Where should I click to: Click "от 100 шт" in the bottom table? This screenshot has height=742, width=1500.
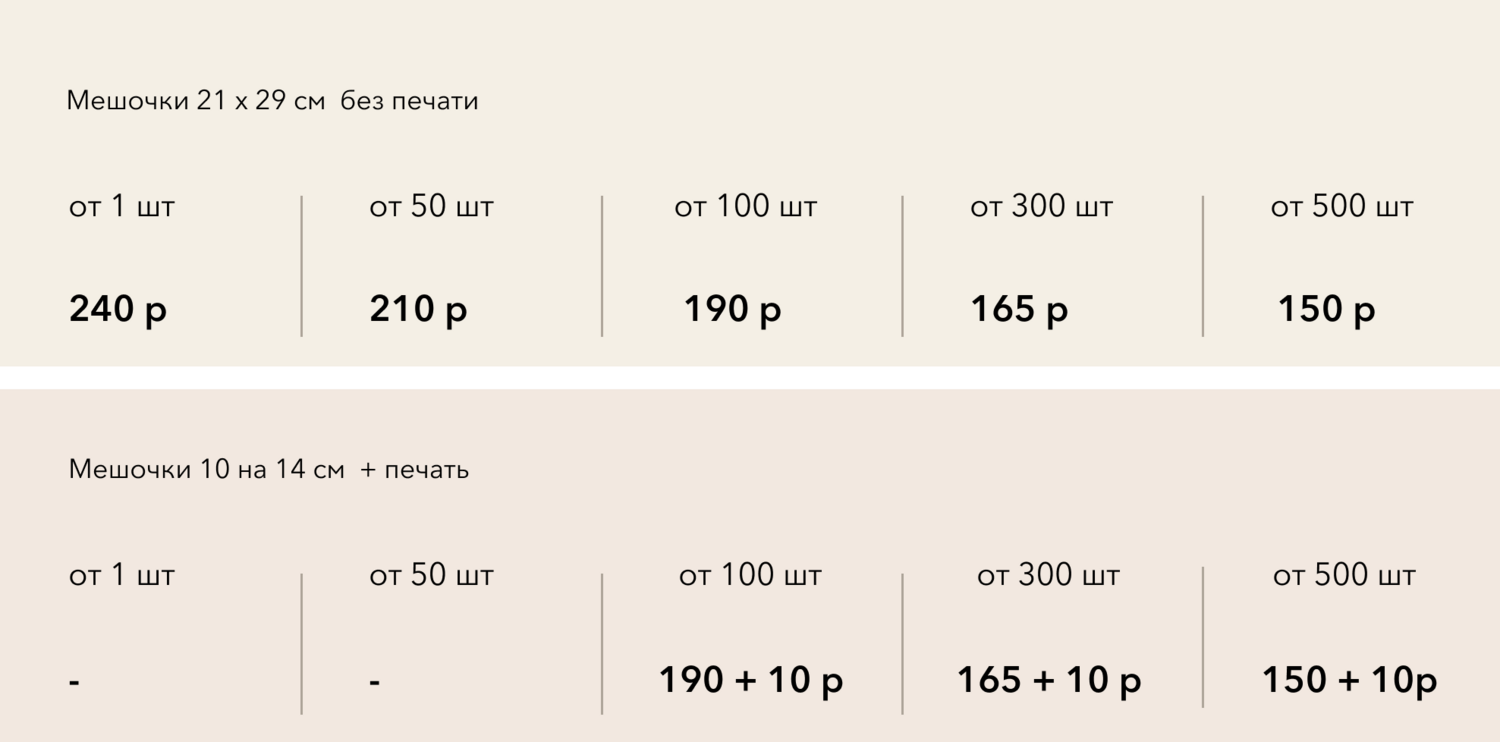[750, 576]
